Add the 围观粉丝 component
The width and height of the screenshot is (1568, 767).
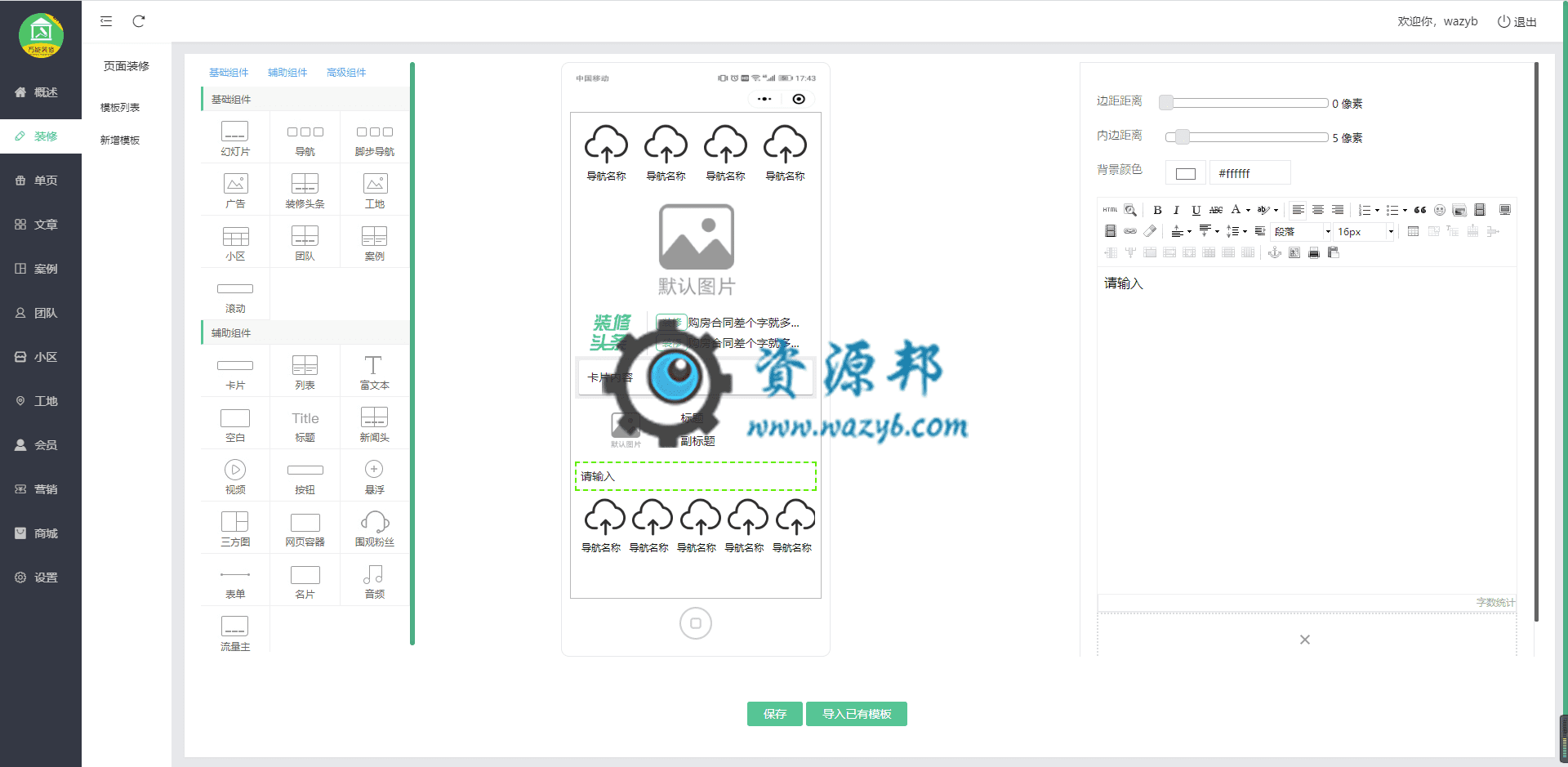374,528
